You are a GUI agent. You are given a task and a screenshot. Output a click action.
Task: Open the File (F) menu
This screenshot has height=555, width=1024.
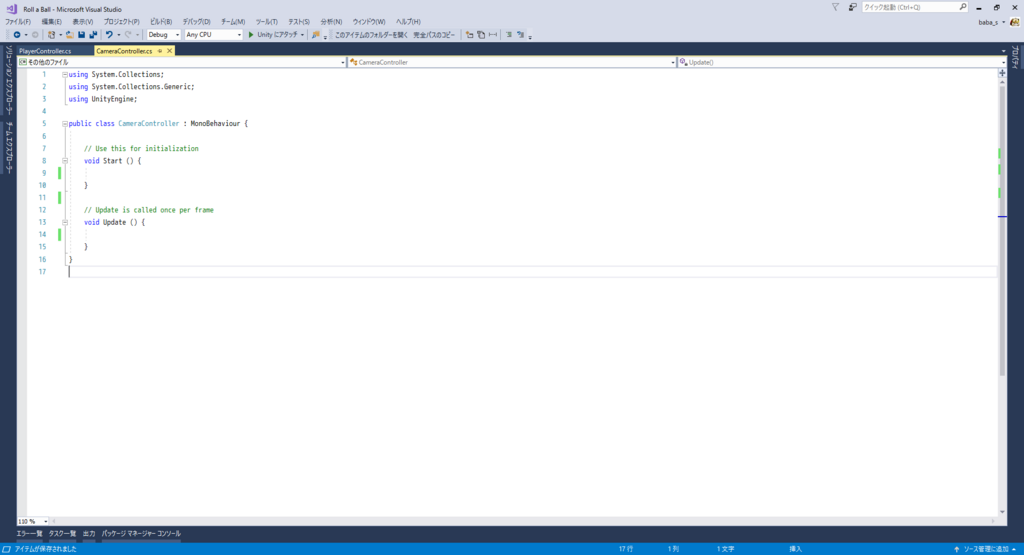point(18,22)
